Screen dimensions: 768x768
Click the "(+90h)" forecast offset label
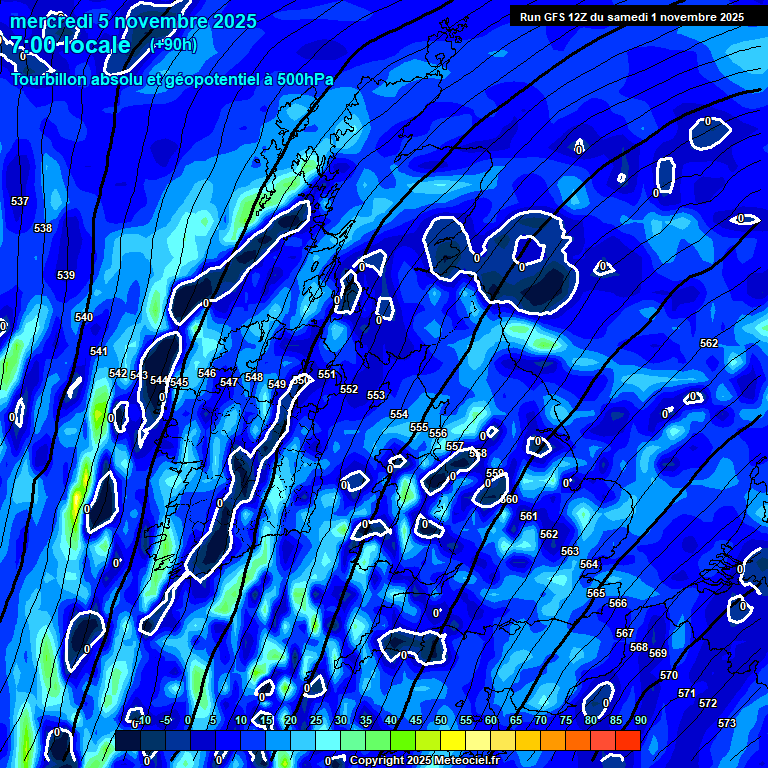(x=173, y=44)
